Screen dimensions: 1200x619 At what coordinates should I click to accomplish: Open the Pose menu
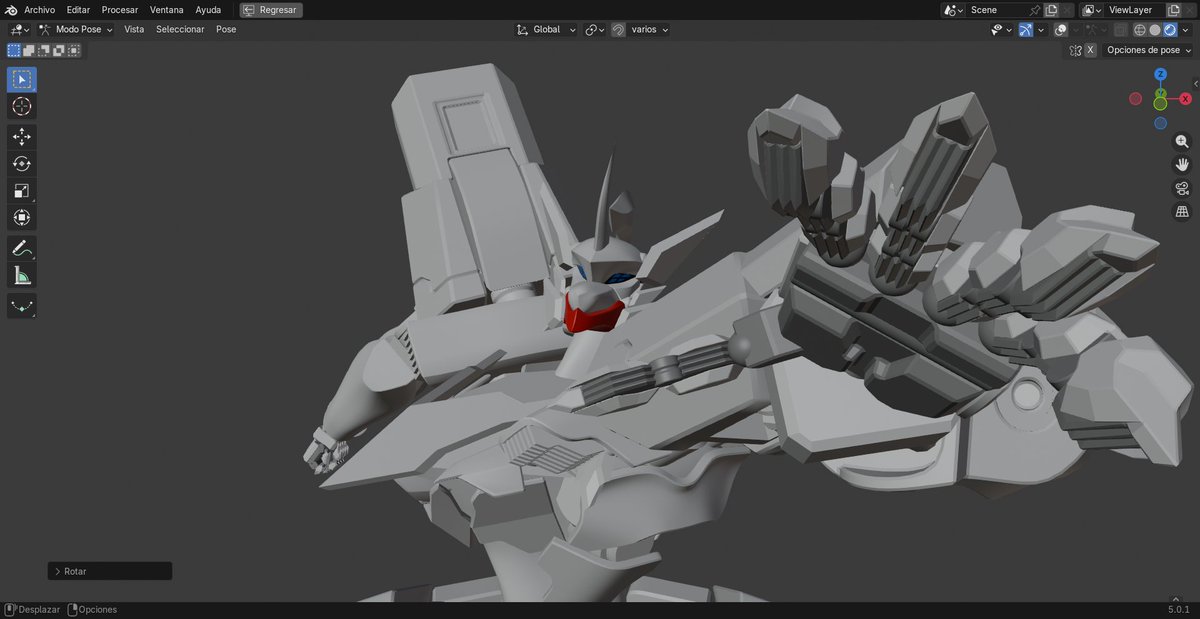[226, 29]
